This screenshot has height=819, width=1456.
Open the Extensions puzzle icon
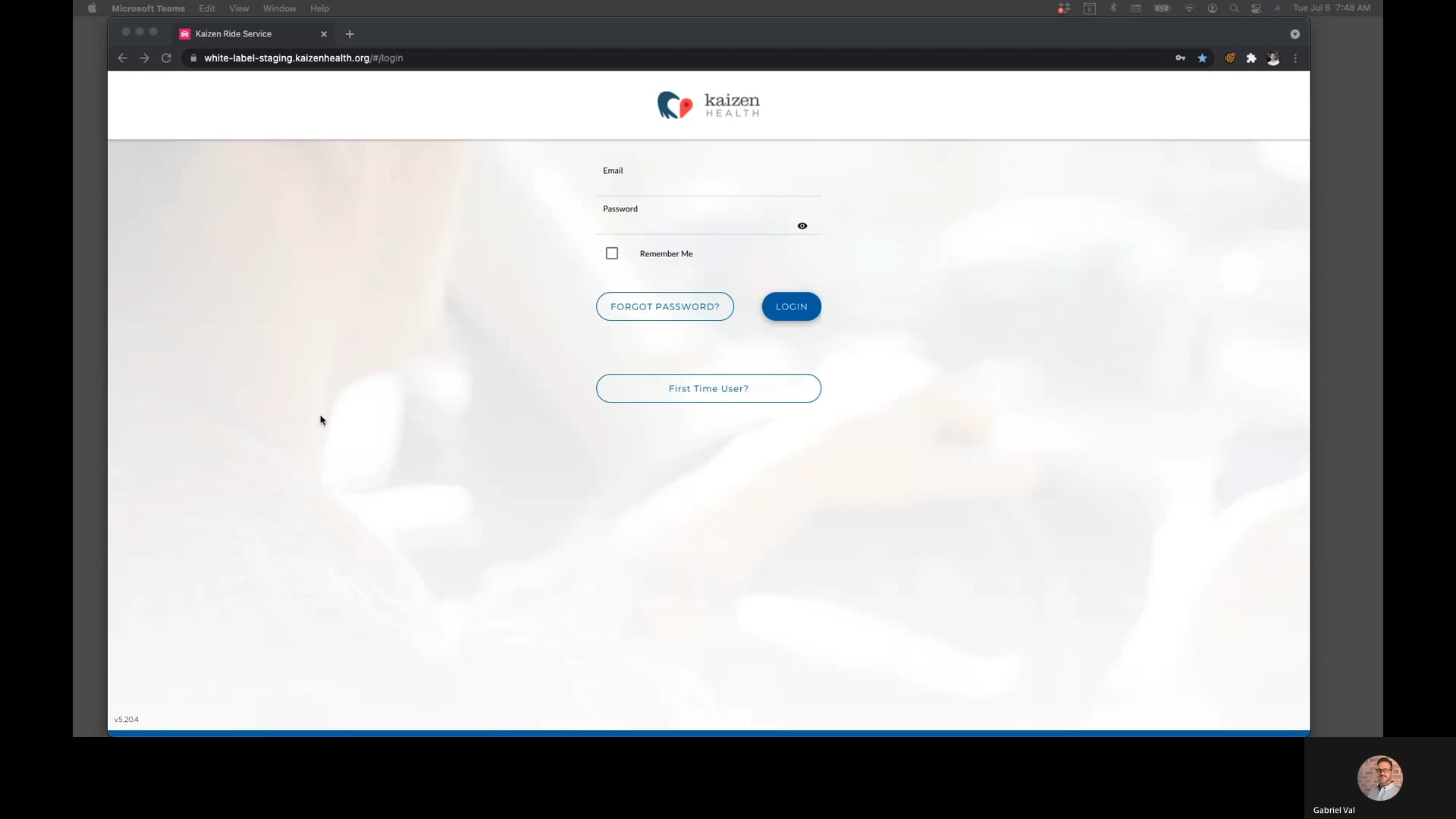[x=1251, y=58]
